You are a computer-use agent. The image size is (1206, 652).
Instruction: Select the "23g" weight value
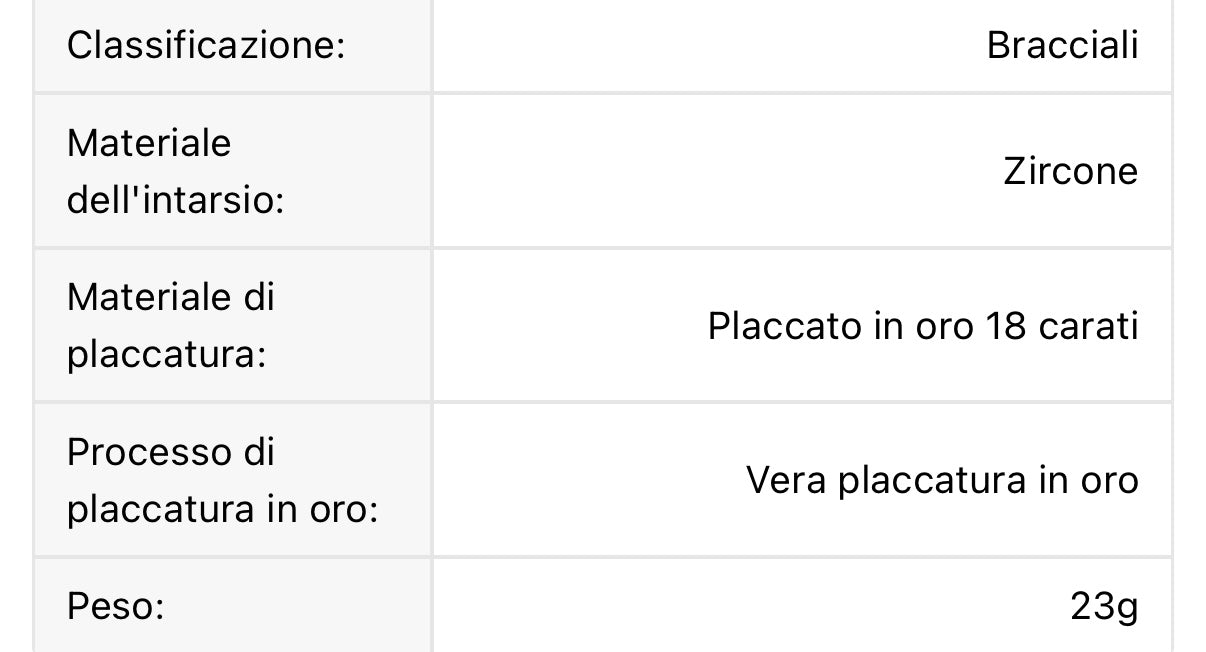1103,606
